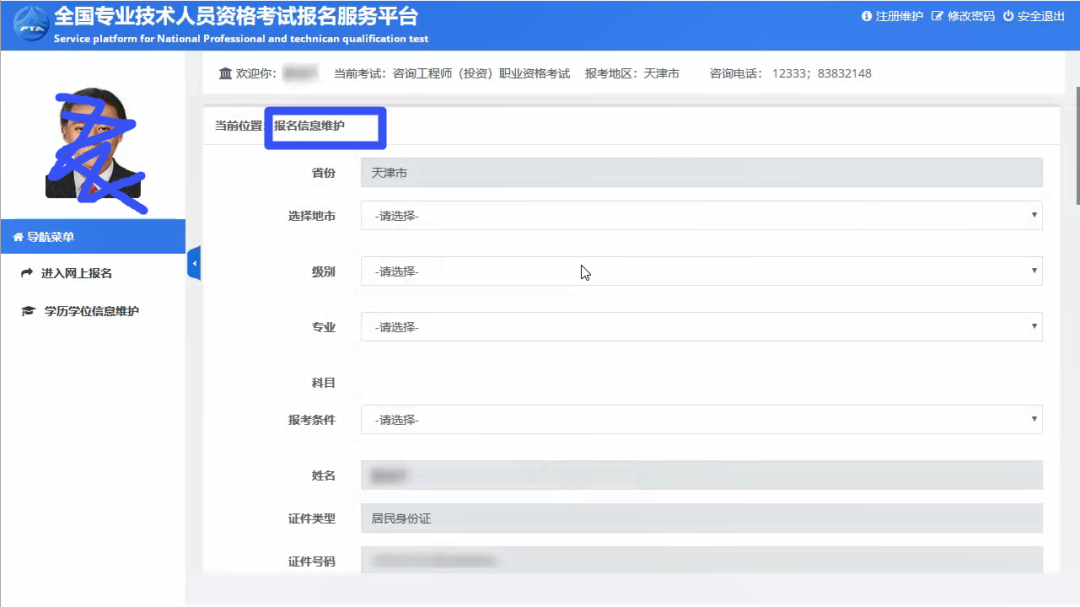The height and width of the screenshot is (607, 1080).
Task: Click the home icon beside 导航菜单
Action: click(17, 237)
